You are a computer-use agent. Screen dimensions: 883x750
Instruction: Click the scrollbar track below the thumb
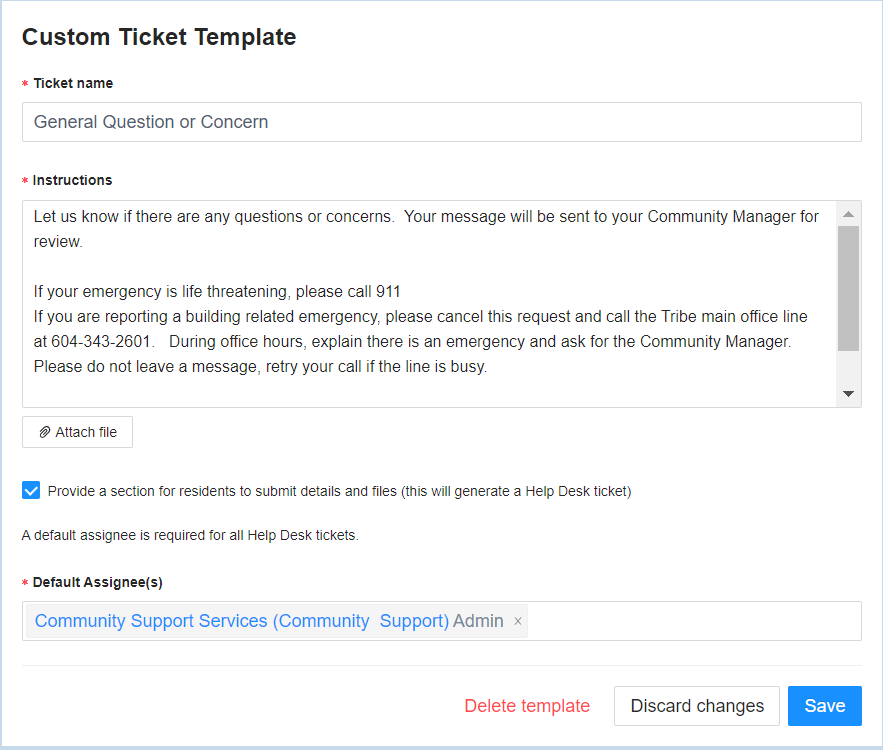[x=849, y=367]
